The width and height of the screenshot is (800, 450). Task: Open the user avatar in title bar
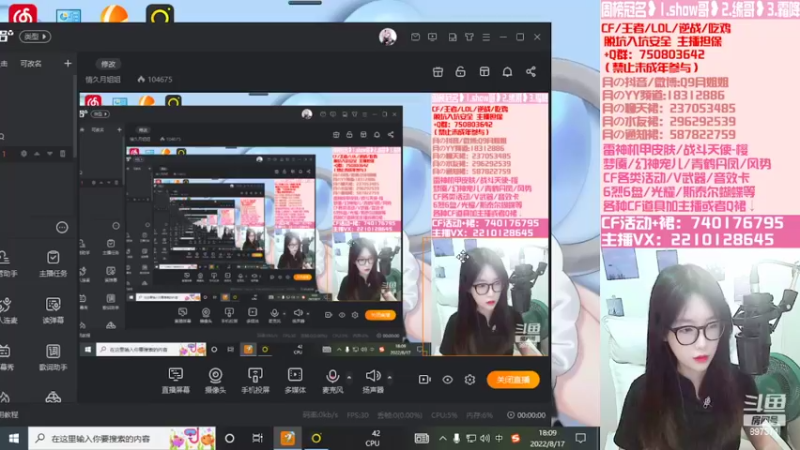[388, 37]
